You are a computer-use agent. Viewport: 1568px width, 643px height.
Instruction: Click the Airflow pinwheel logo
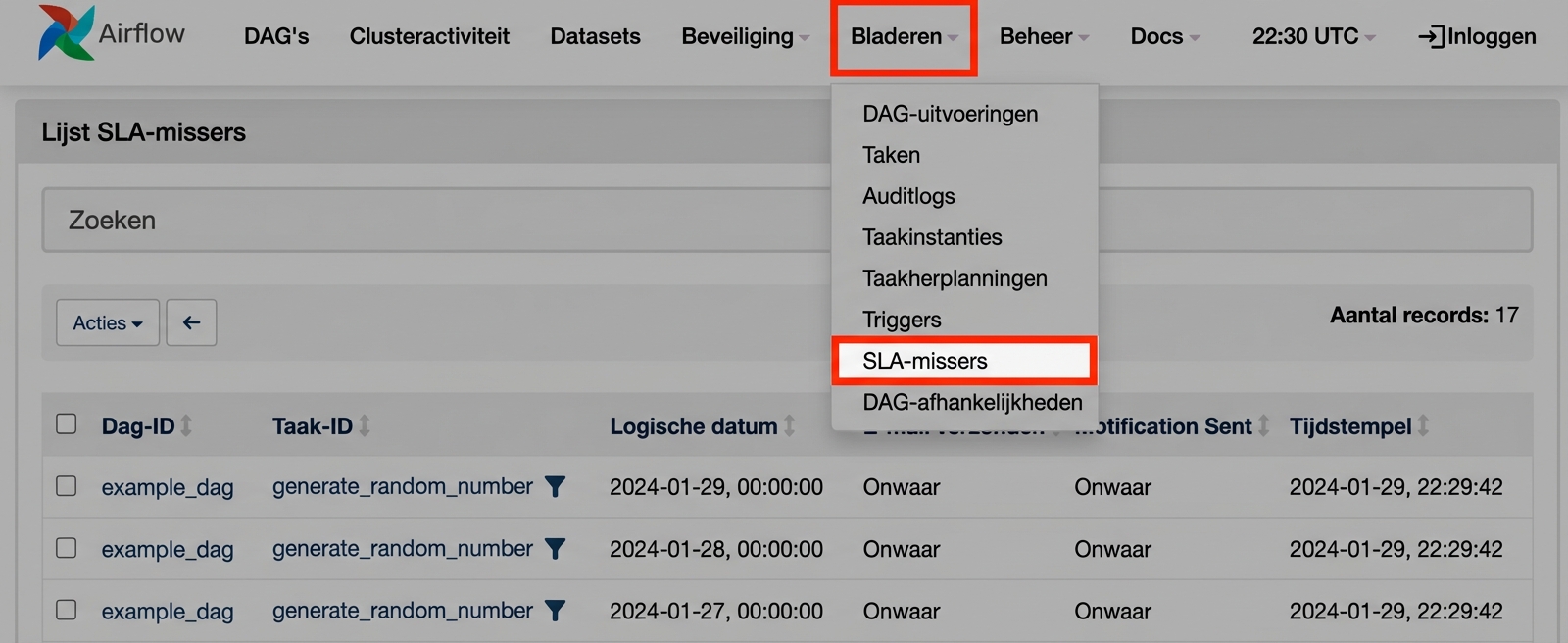click(x=67, y=33)
